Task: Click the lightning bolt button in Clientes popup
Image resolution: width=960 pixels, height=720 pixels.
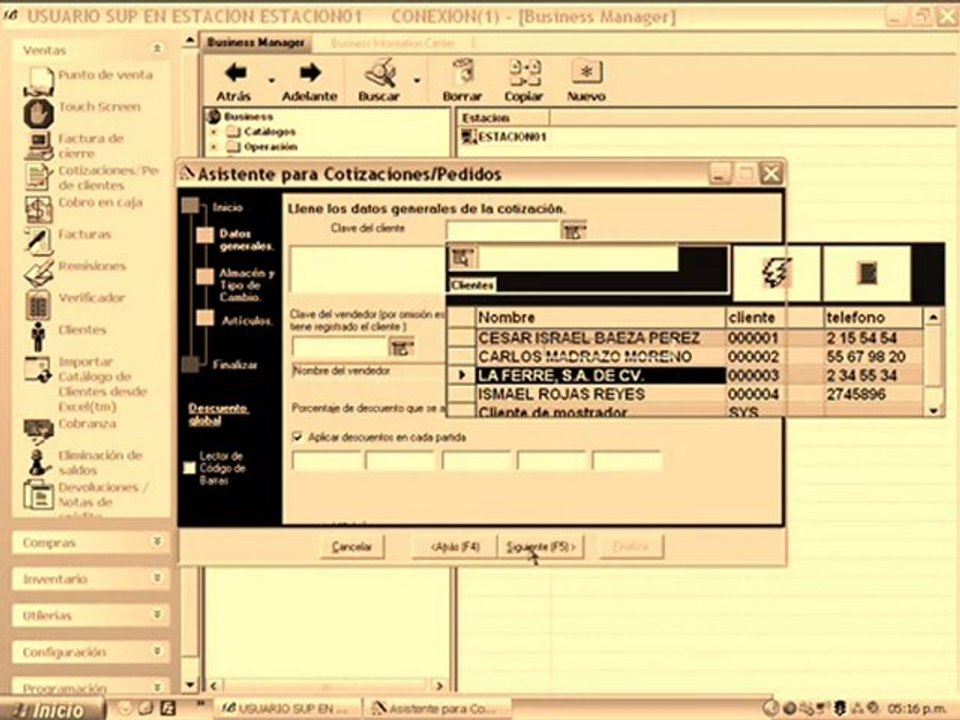Action: 776,272
